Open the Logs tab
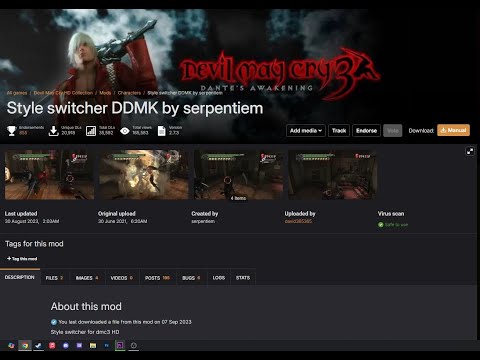 tap(219, 278)
